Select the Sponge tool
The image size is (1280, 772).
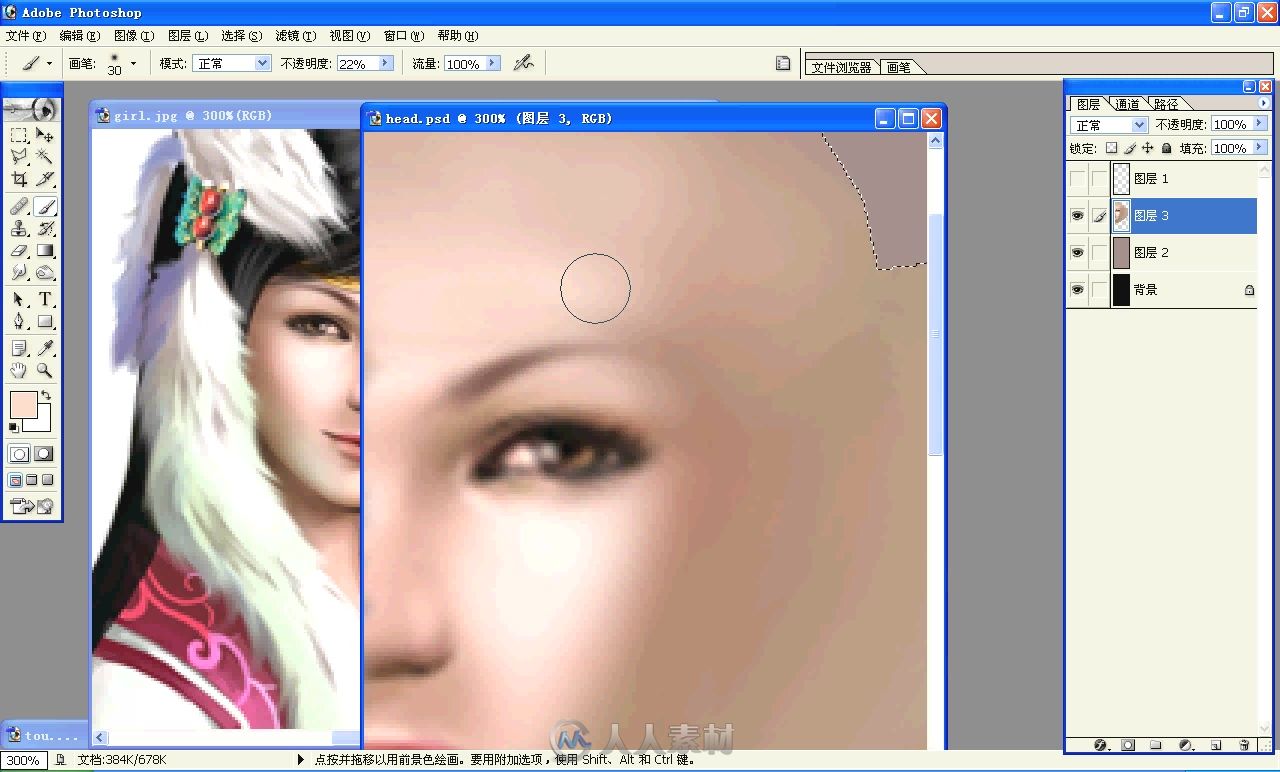coord(45,272)
